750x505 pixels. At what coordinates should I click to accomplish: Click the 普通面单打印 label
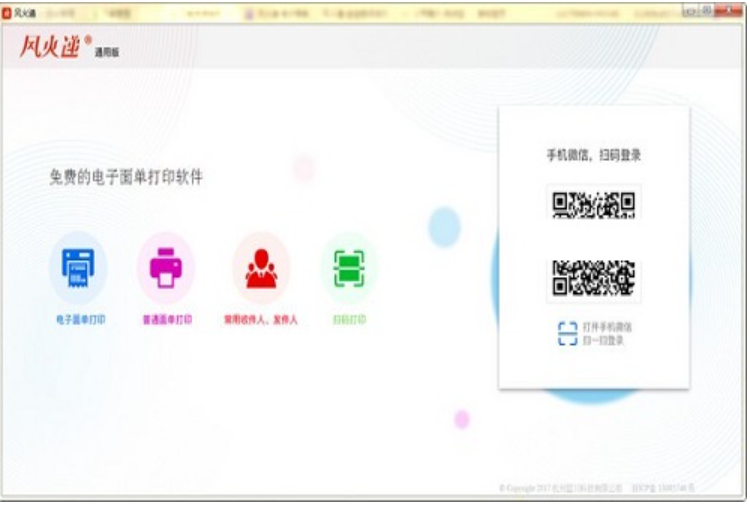pos(167,319)
